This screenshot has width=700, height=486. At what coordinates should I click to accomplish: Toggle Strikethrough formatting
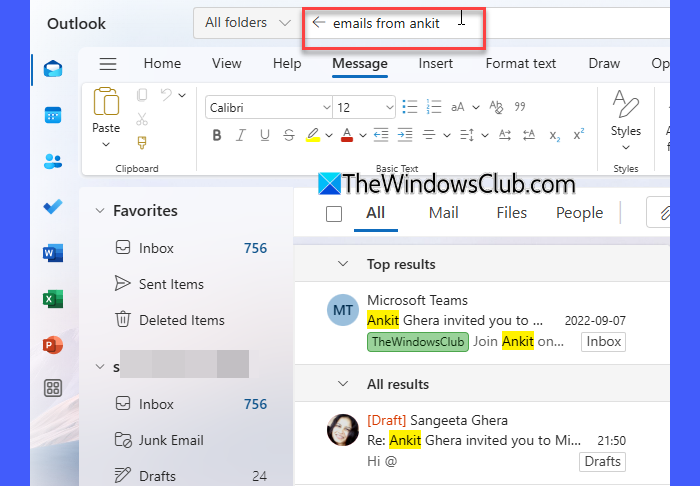289,135
